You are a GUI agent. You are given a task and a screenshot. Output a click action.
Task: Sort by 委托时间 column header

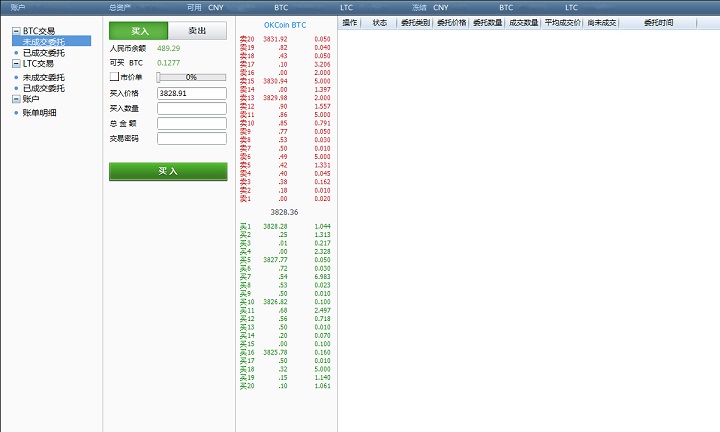point(658,21)
